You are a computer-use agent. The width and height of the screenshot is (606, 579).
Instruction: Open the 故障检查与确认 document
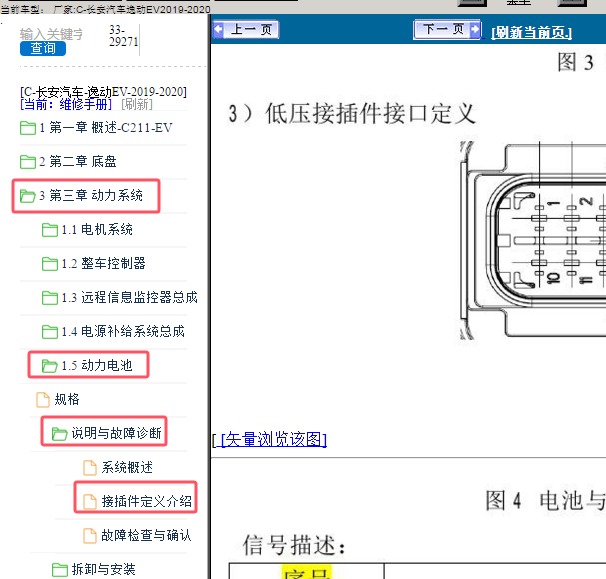[137, 535]
